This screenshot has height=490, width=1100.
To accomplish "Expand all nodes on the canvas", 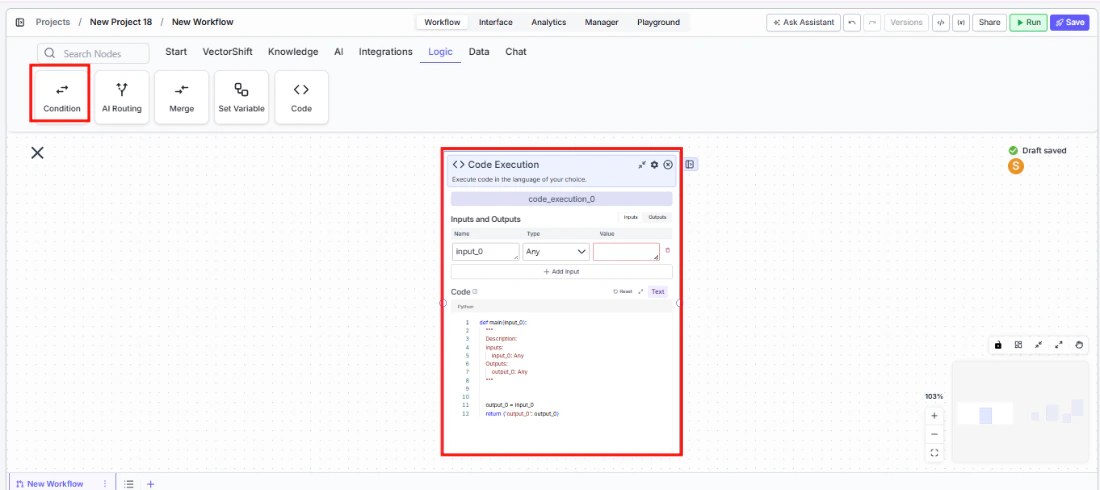I will (x=1059, y=345).
